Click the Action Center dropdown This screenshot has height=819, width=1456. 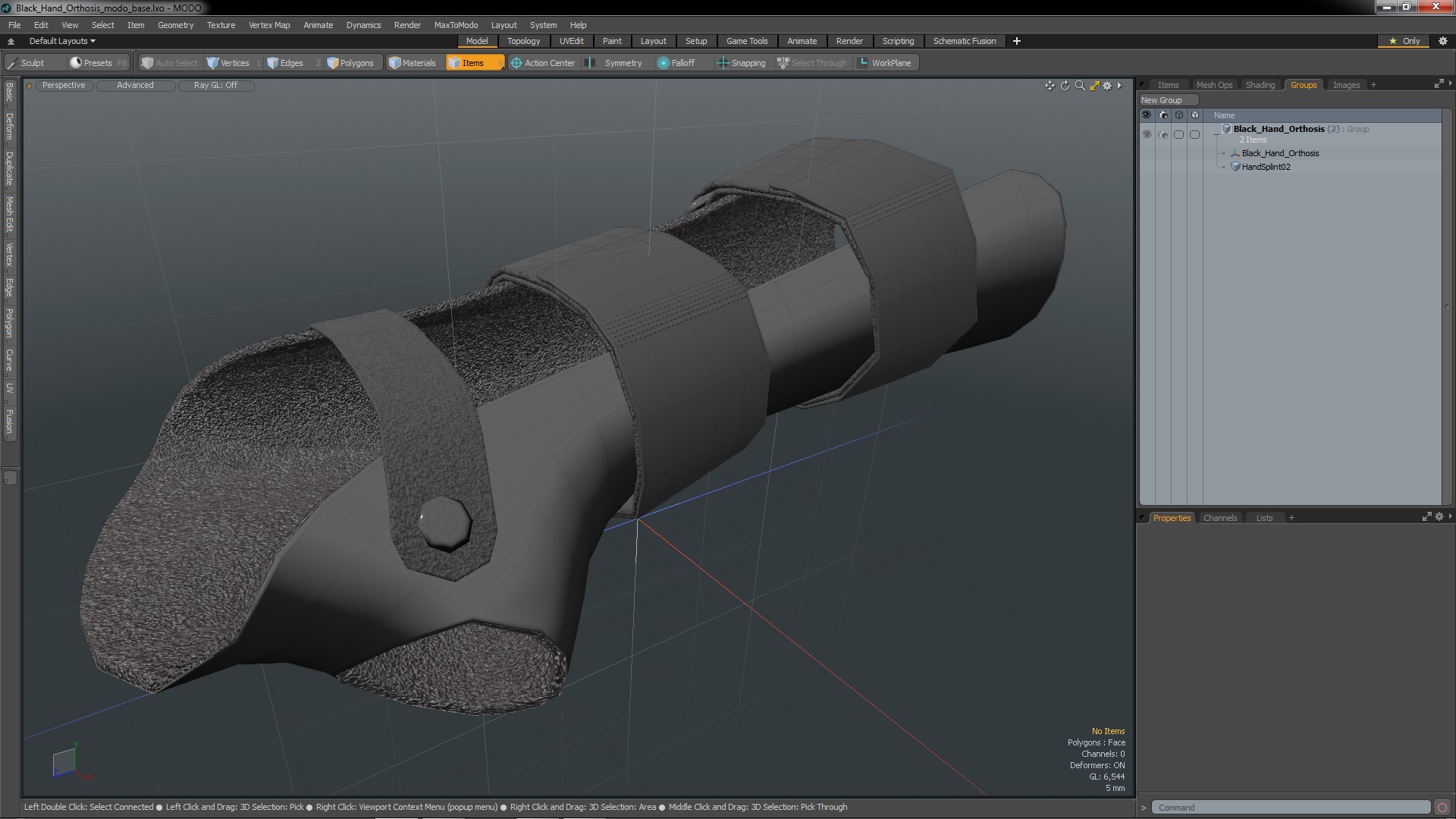(549, 62)
